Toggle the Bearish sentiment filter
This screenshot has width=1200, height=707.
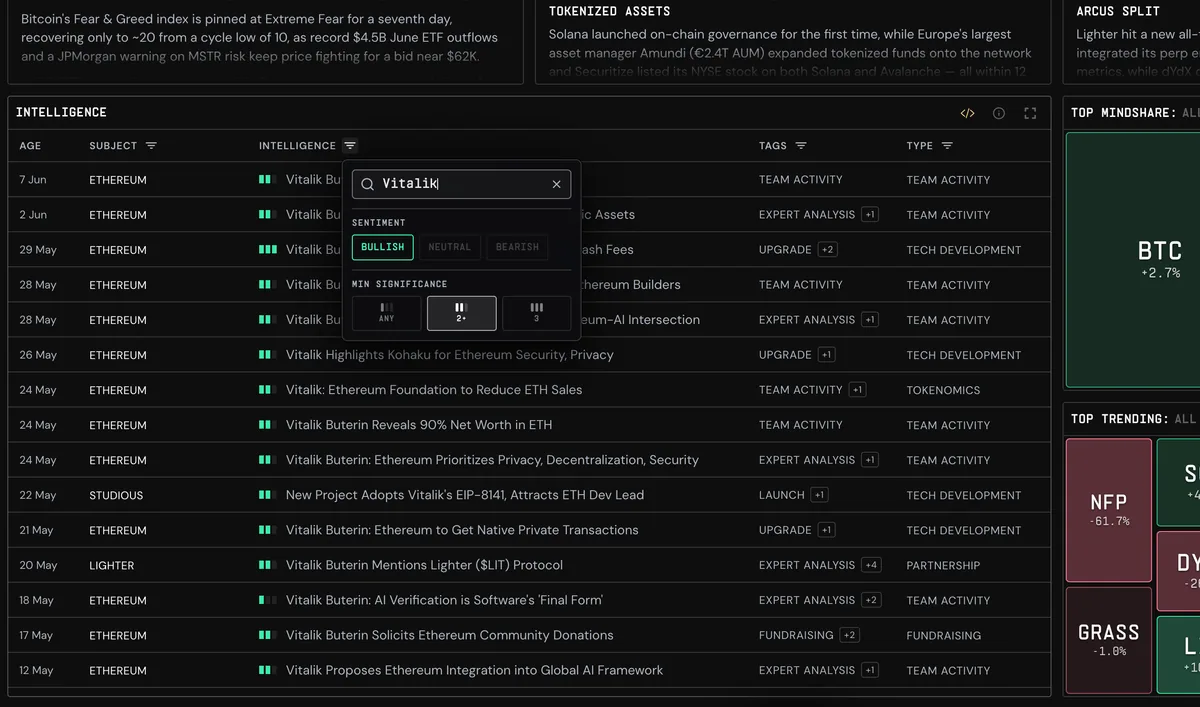coord(517,247)
